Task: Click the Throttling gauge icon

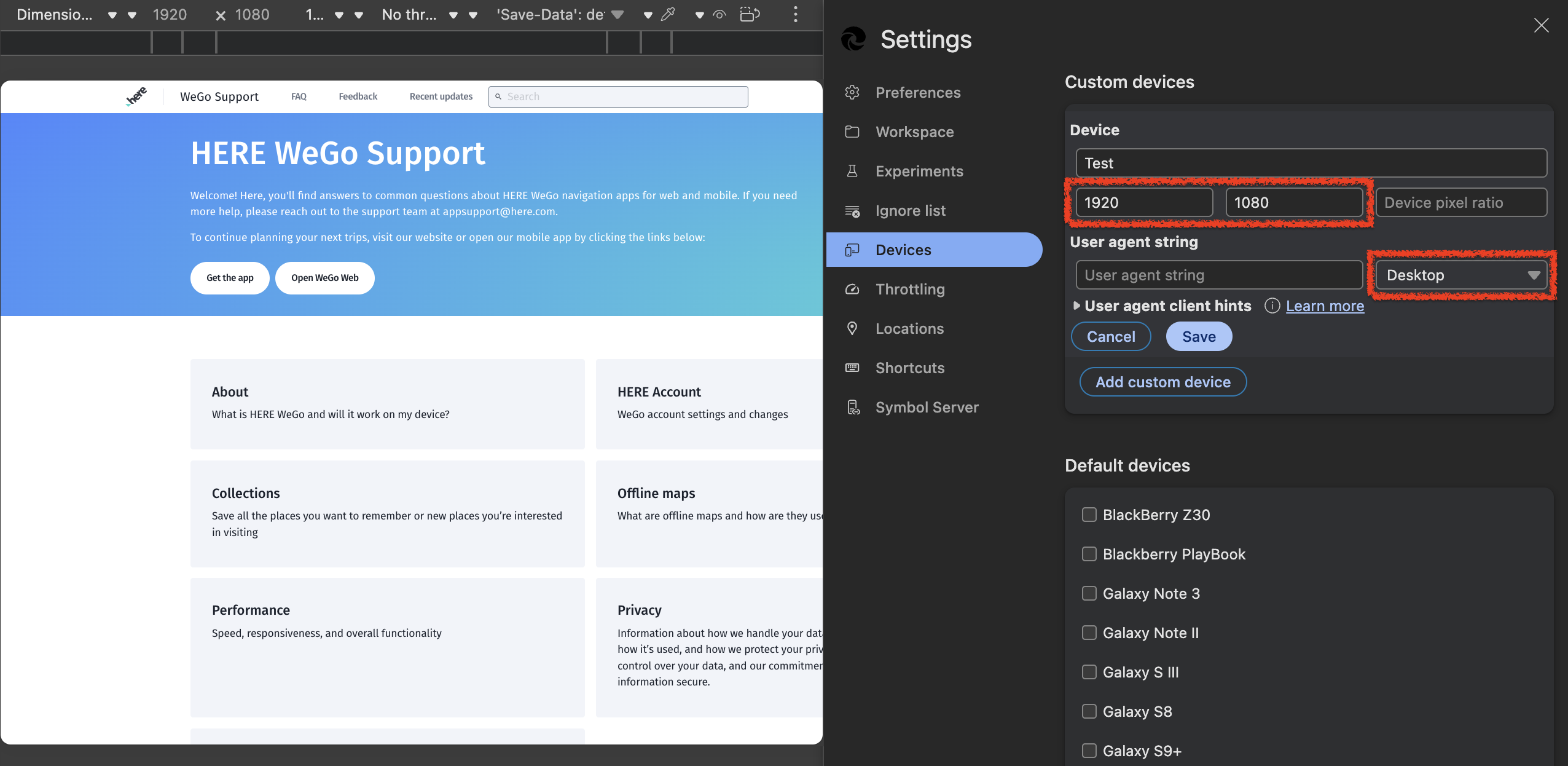Action: [852, 289]
